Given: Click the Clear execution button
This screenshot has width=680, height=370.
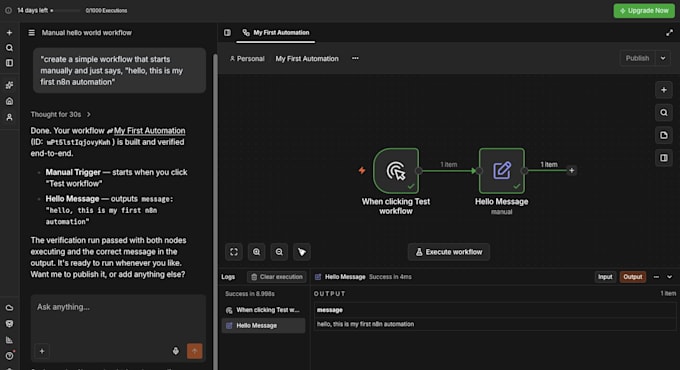Looking at the screenshot, I should click(277, 277).
